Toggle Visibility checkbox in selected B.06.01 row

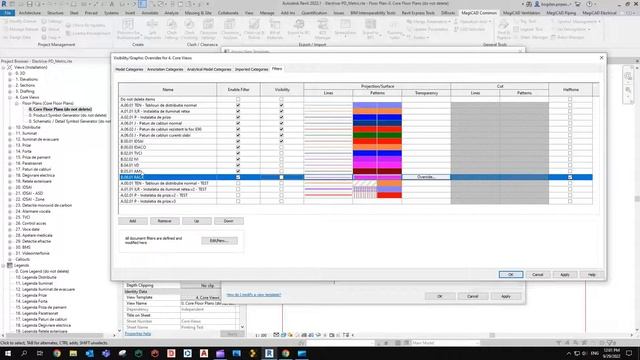[x=281, y=177]
